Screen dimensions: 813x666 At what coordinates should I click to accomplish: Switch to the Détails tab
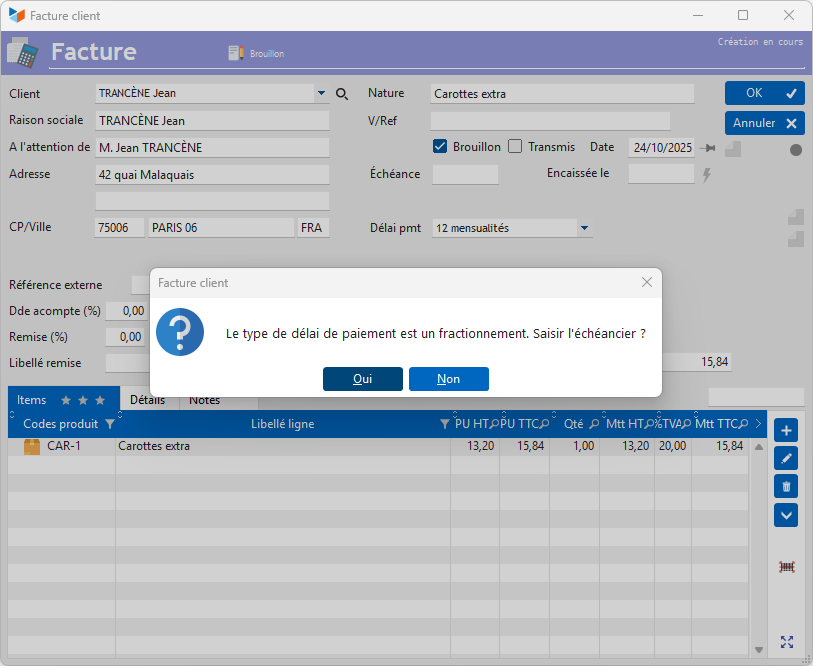pyautogui.click(x=148, y=400)
